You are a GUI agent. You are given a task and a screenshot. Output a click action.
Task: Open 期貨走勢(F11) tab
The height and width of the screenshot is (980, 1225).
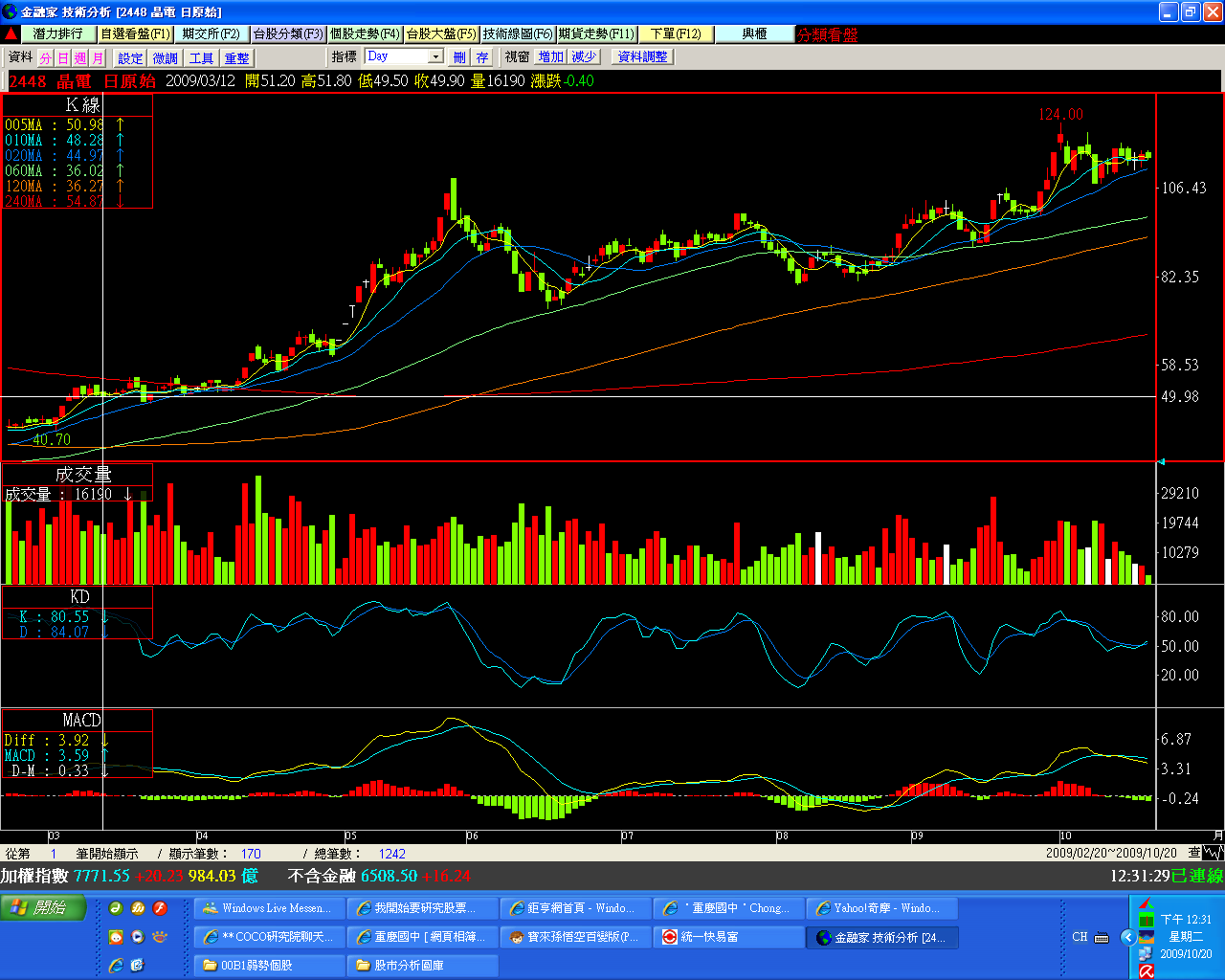(x=596, y=33)
